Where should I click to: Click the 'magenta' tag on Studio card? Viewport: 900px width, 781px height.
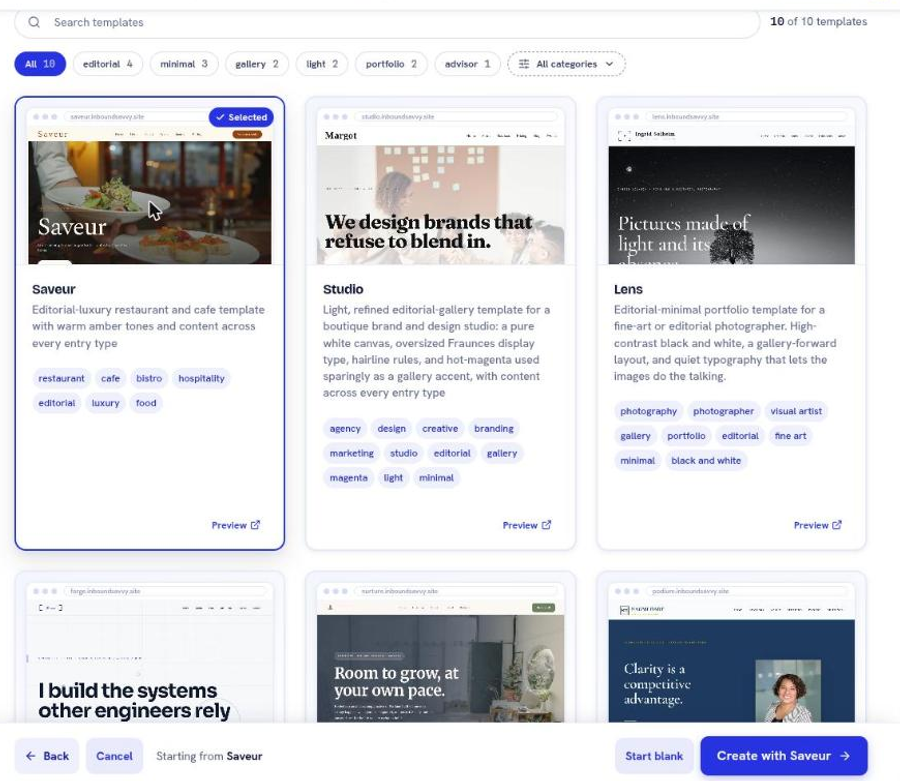348,477
